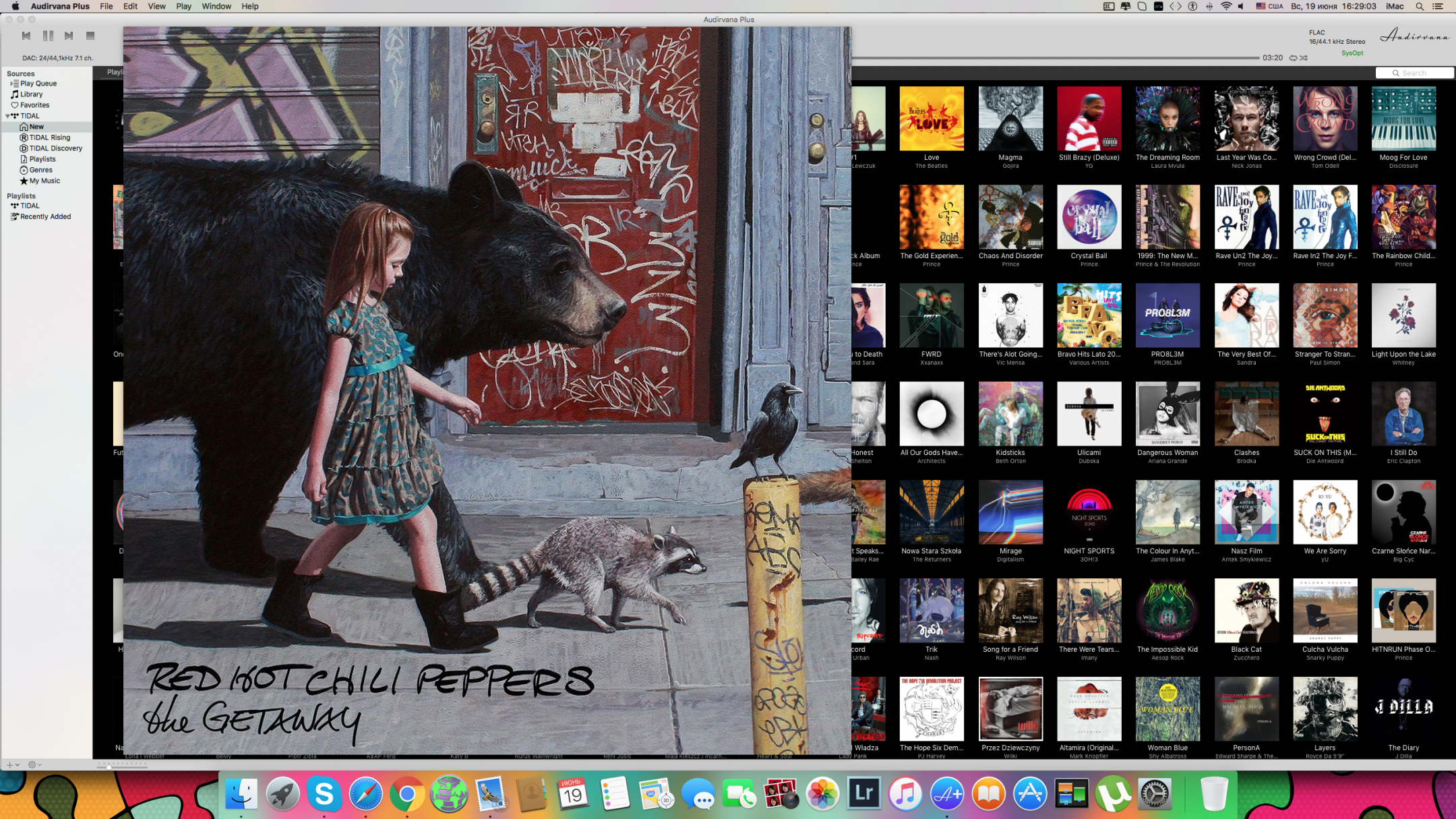Stop playback with the stop button

pos(90,36)
